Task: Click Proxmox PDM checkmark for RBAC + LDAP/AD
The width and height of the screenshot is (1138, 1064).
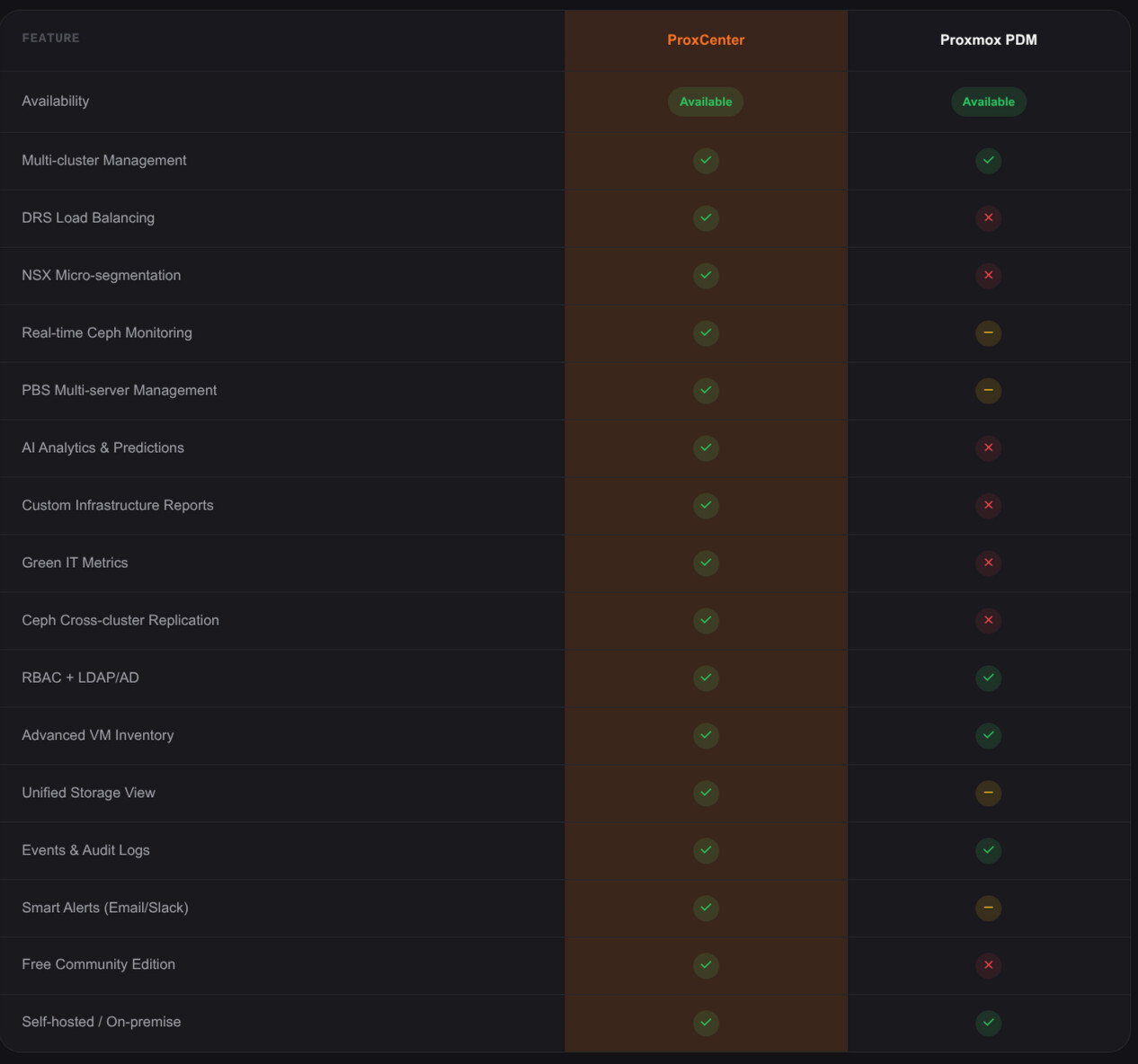Action: [x=988, y=678]
